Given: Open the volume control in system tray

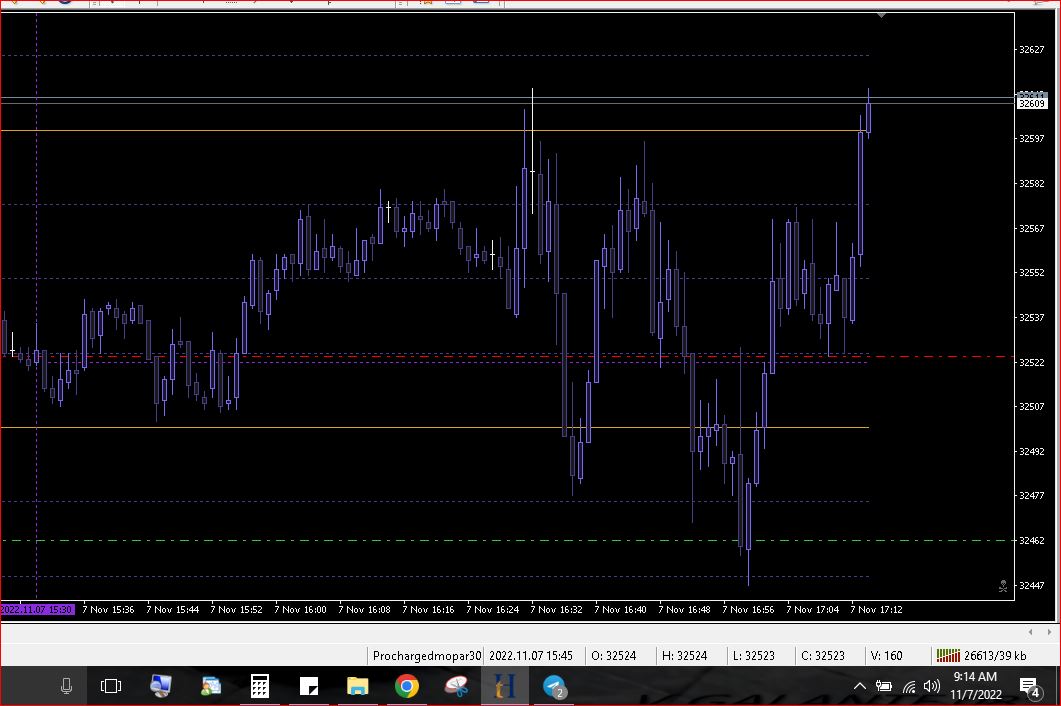Looking at the screenshot, I should click(932, 686).
